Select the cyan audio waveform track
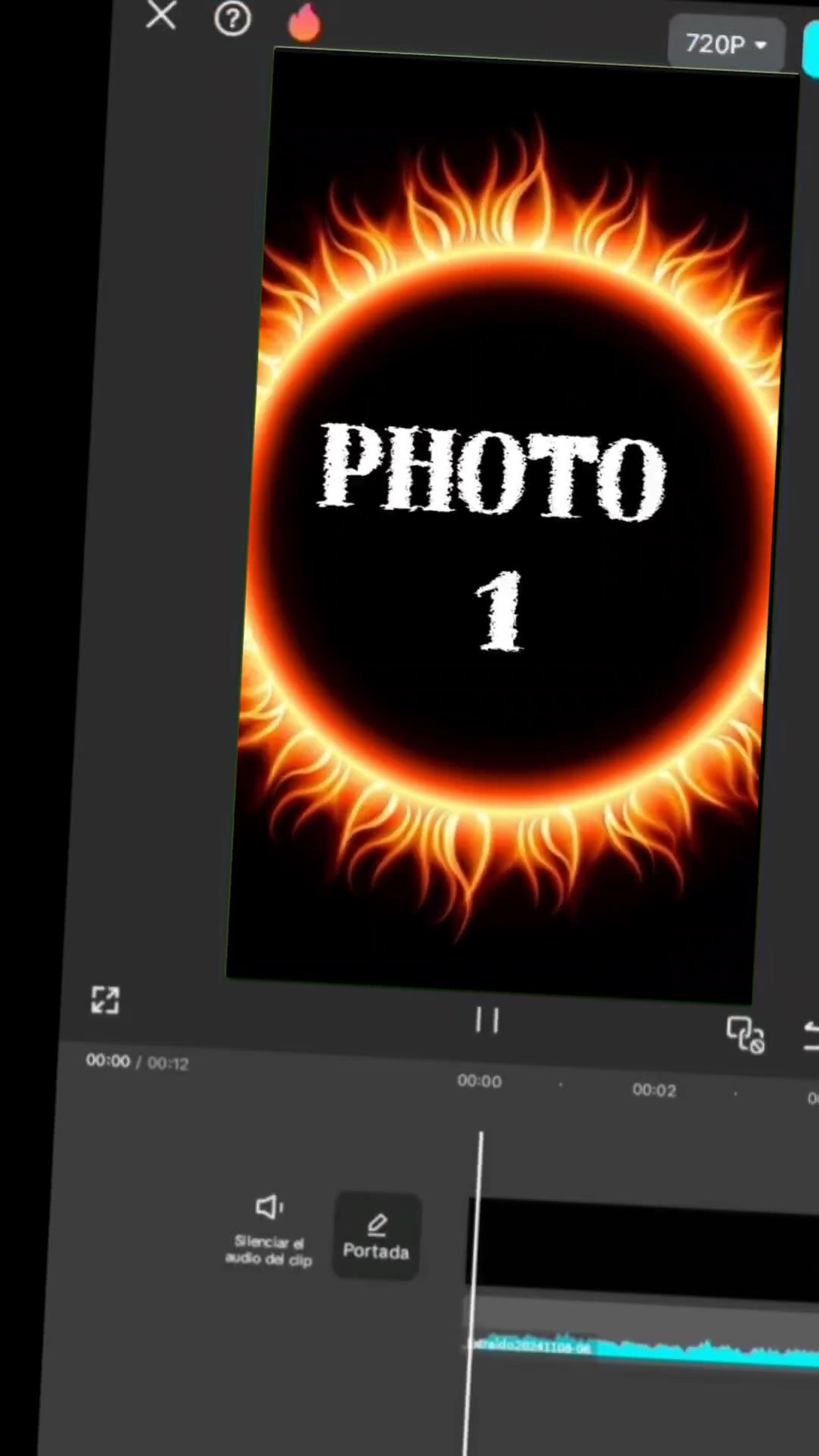The width and height of the screenshot is (819, 1456). coord(643,1351)
